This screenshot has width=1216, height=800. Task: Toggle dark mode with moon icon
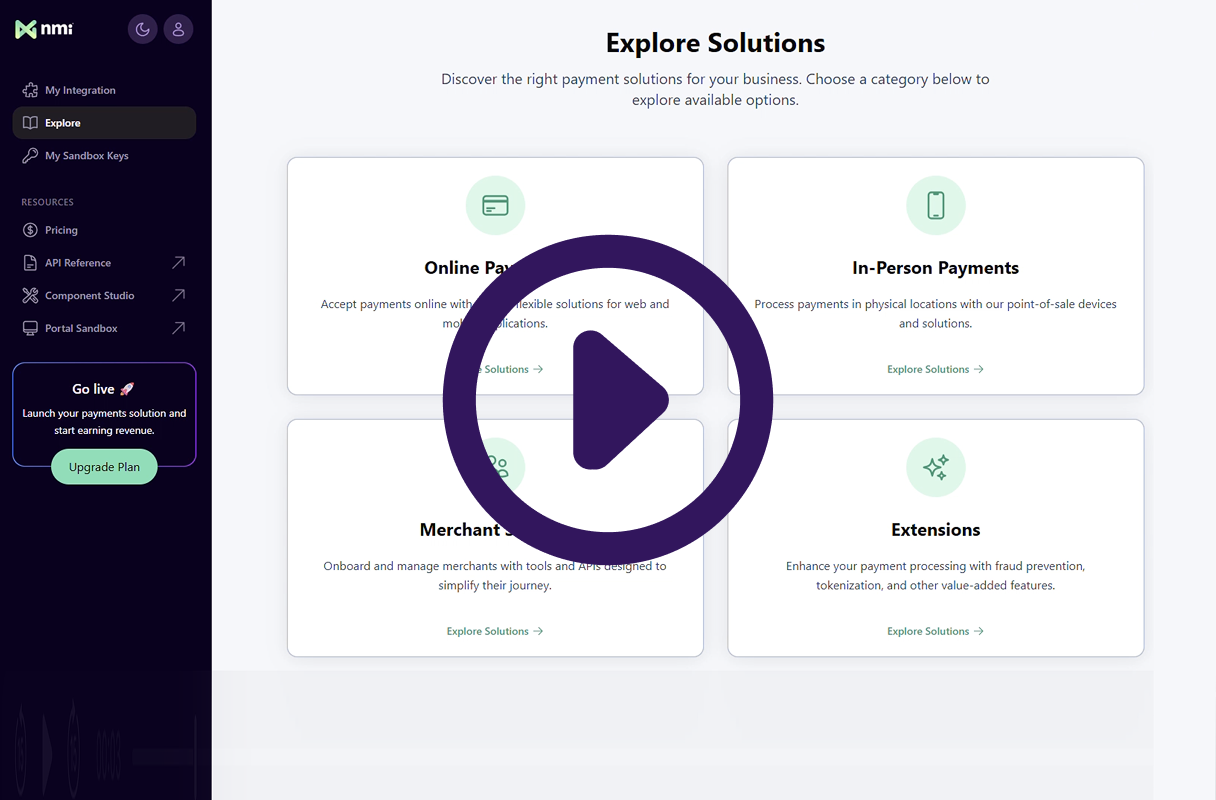click(143, 29)
